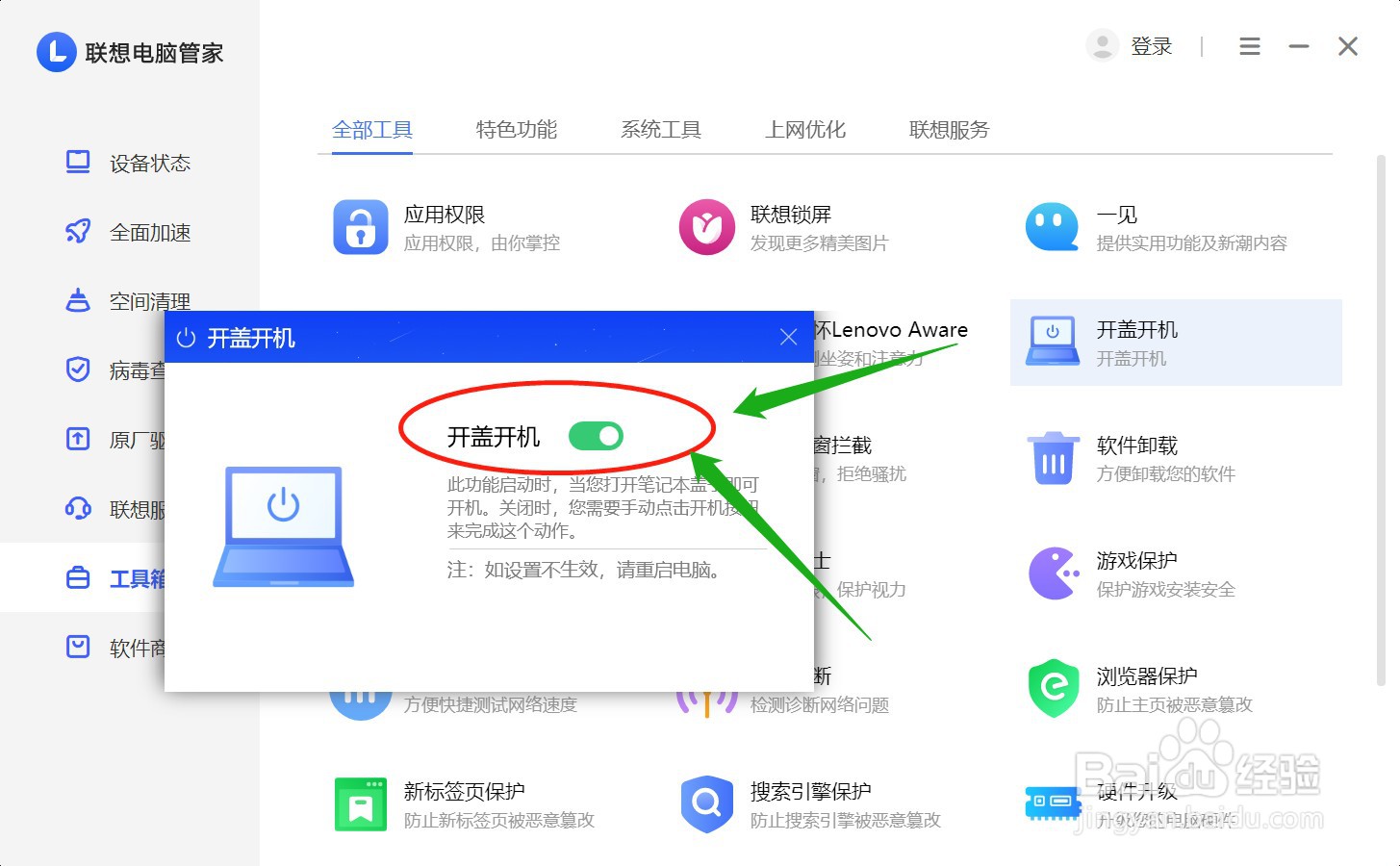The width and height of the screenshot is (1400, 866).
Task: Click the 病毒查杀 shield icon in sidebar
Action: pyautogui.click(x=78, y=369)
